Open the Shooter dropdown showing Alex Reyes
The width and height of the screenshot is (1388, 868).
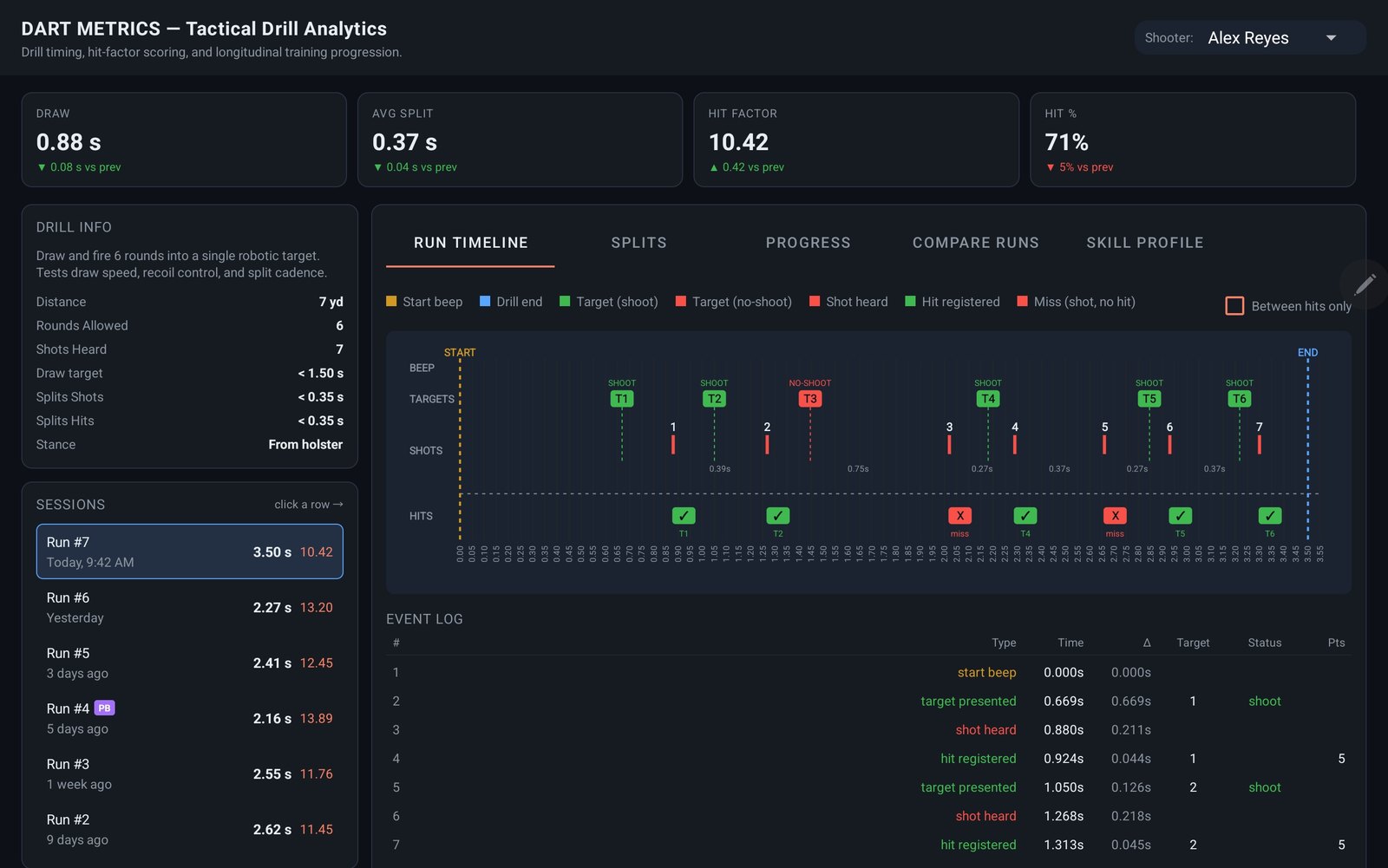tap(1249, 38)
